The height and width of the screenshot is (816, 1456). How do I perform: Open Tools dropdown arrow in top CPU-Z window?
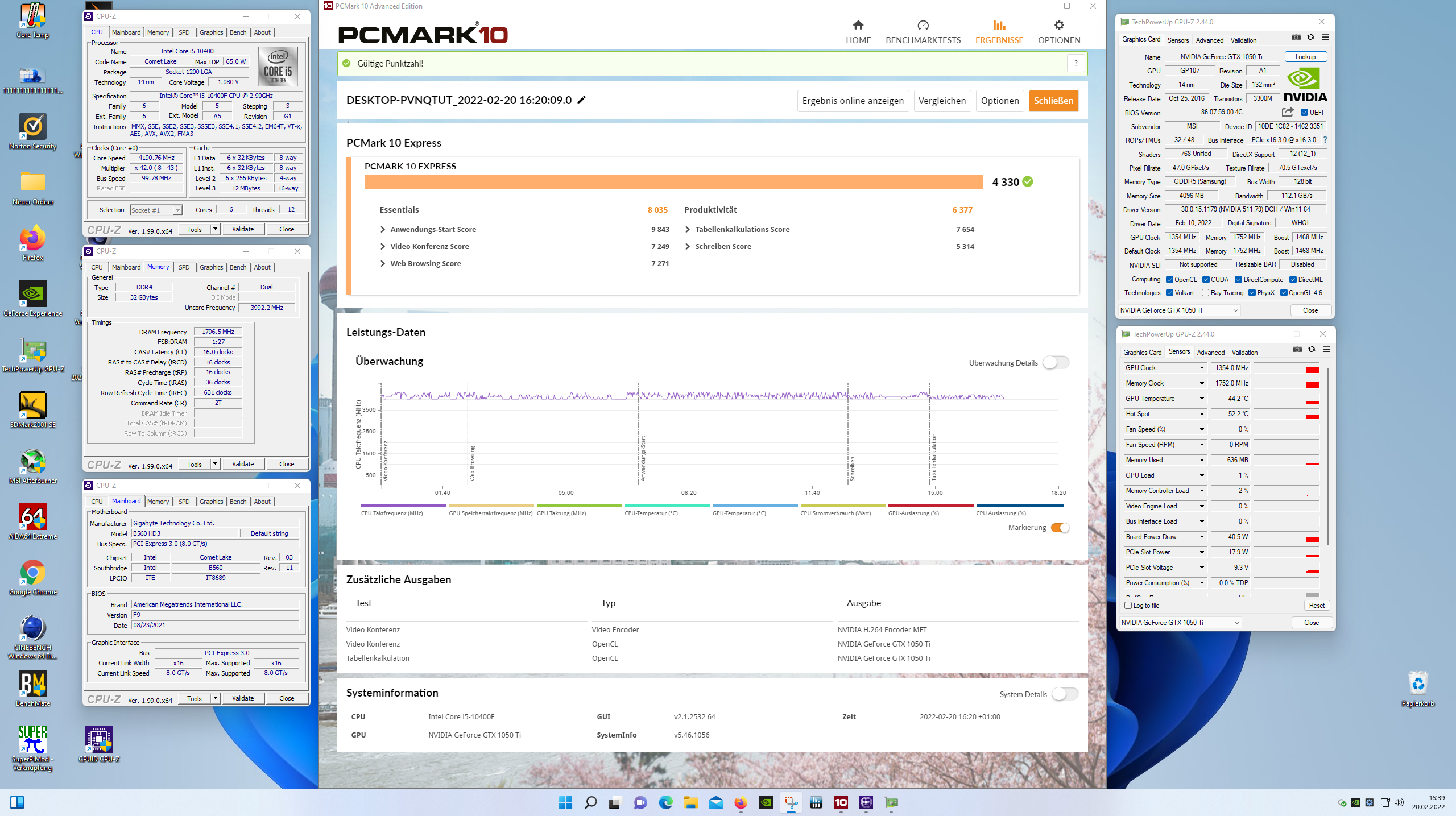coord(215,229)
